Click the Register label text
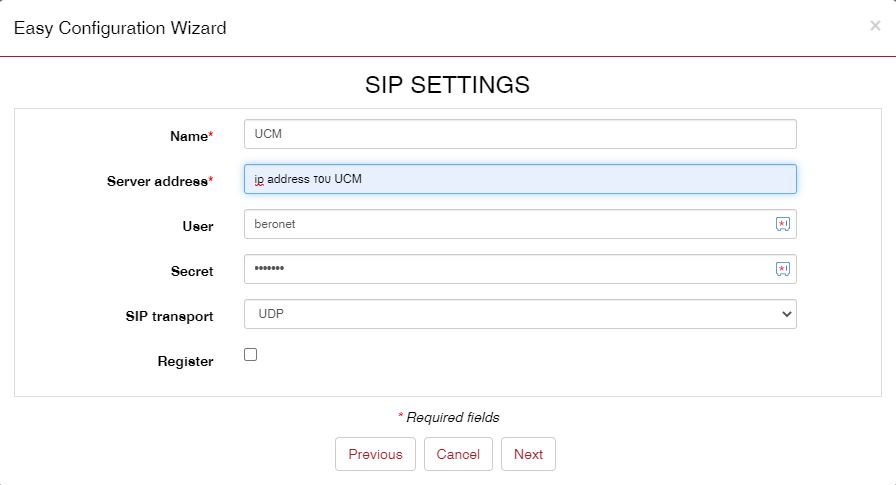 (x=185, y=361)
